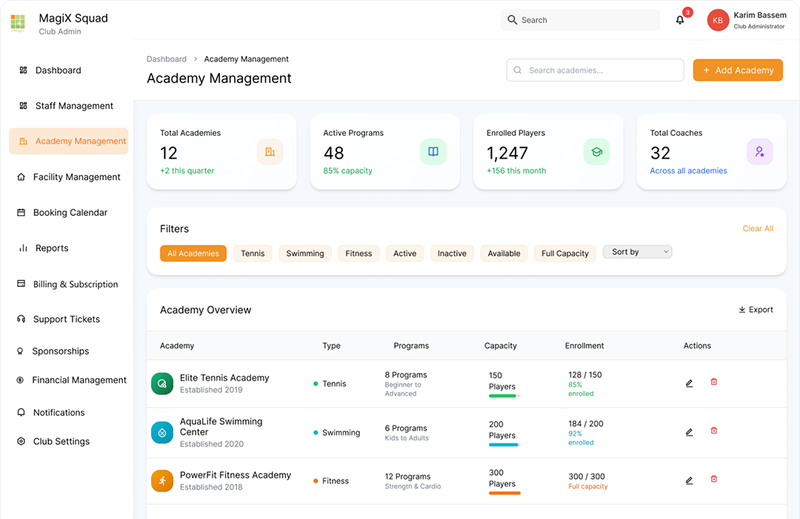
Task: Click the Elite Tennis Academy logo icon
Action: click(x=162, y=383)
